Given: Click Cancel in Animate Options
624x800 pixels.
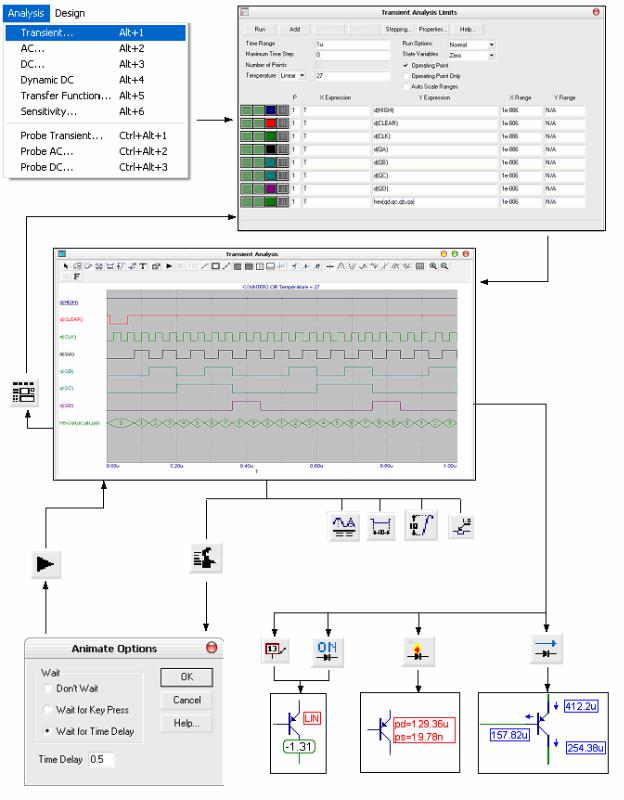Looking at the screenshot, I should [187, 700].
